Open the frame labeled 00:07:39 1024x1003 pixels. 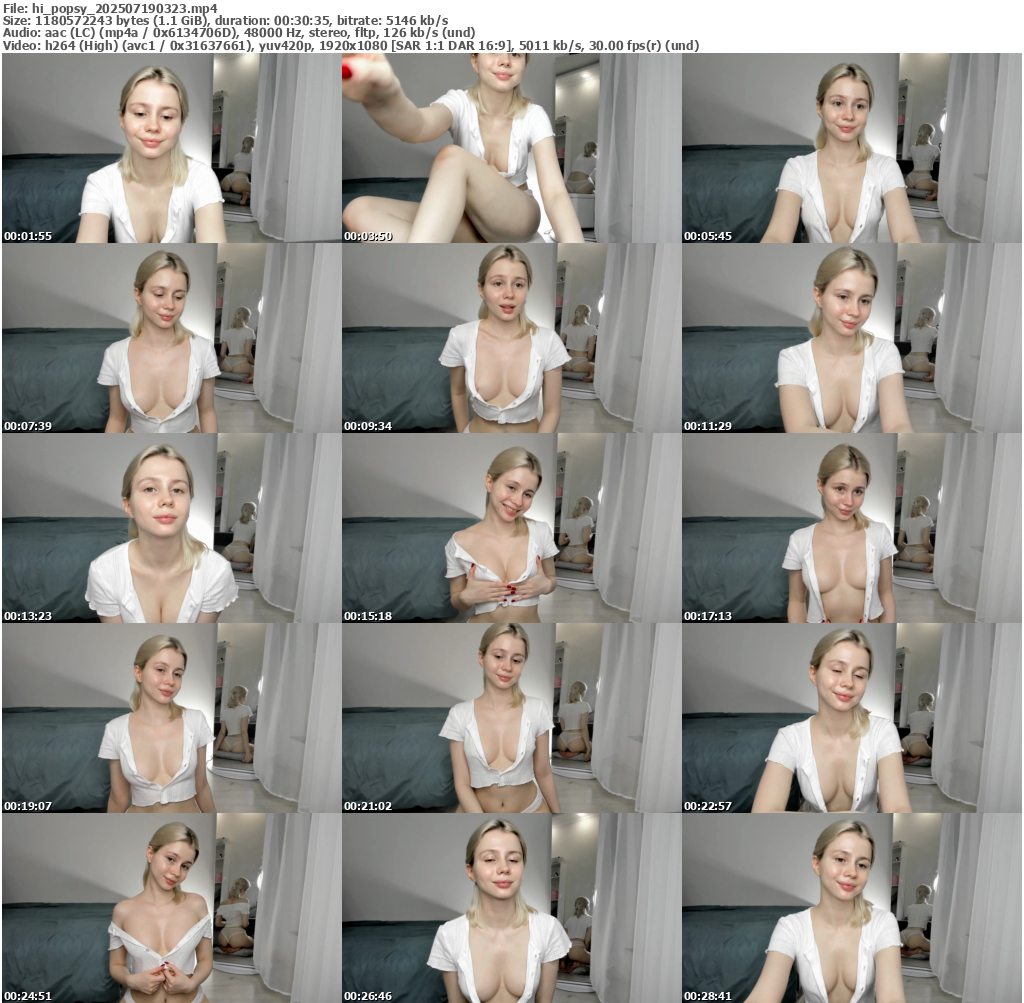(x=171, y=338)
